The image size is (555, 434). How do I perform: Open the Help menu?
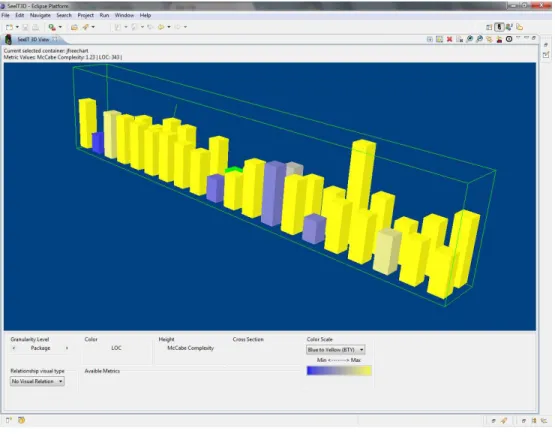point(145,15)
